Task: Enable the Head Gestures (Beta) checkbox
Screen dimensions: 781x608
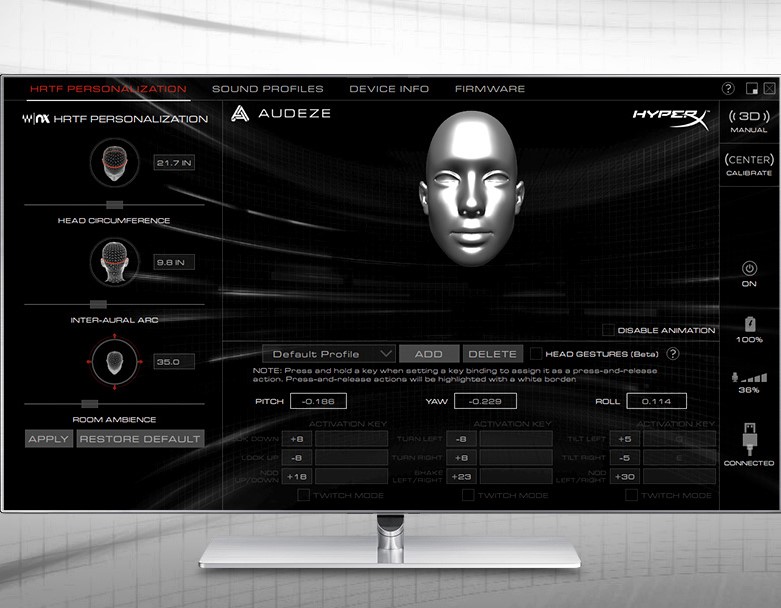Action: [x=536, y=354]
